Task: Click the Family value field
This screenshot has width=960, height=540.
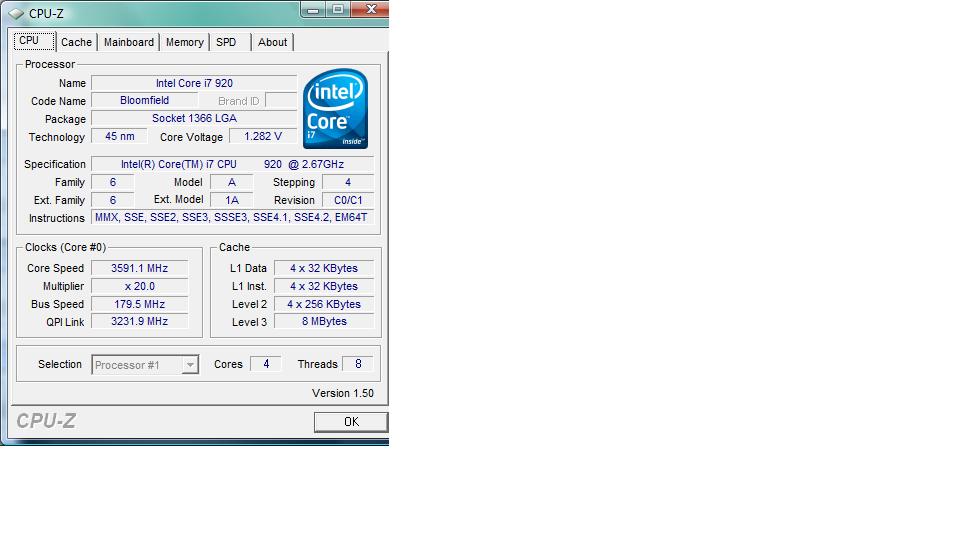Action: point(113,182)
